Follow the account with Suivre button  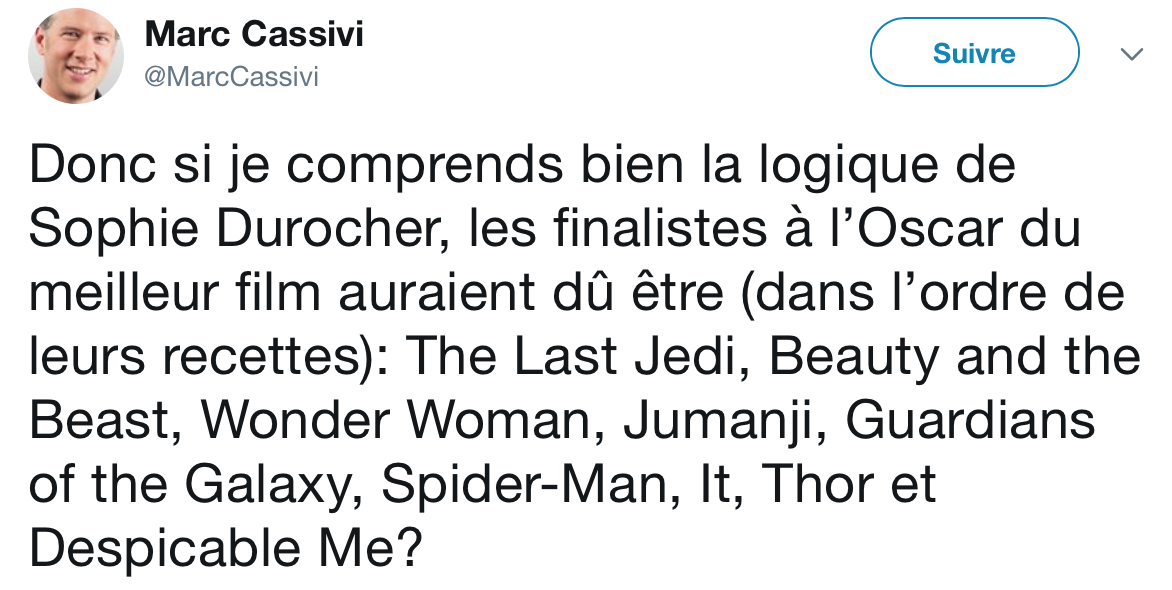point(974,52)
